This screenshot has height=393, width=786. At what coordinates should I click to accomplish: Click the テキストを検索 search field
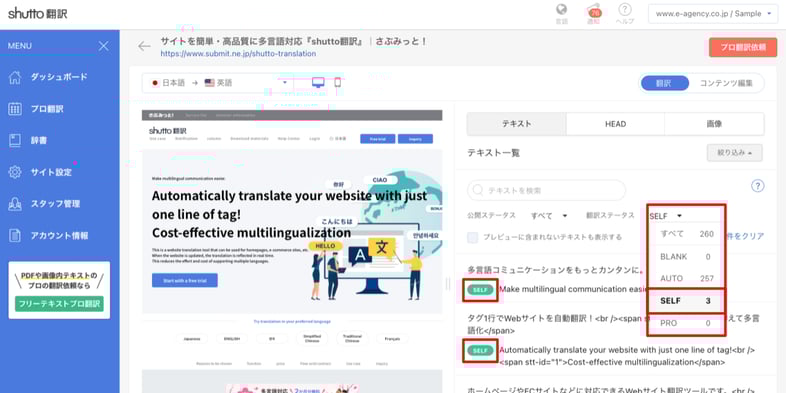(x=546, y=190)
